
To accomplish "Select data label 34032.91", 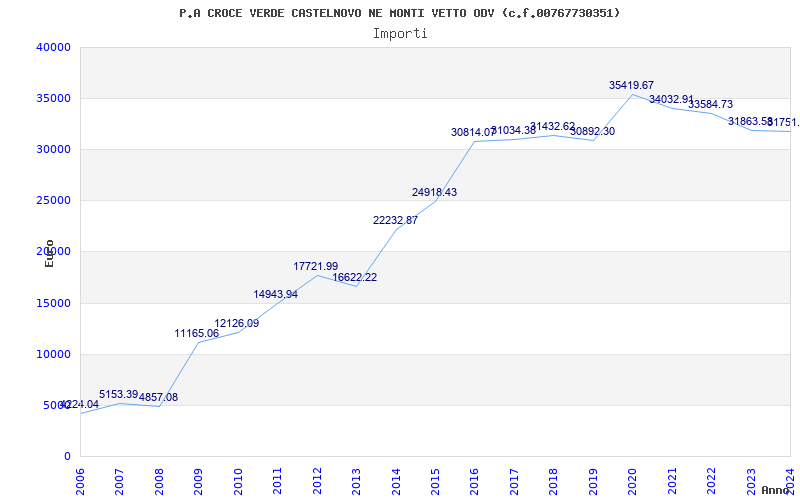I will [671, 99].
